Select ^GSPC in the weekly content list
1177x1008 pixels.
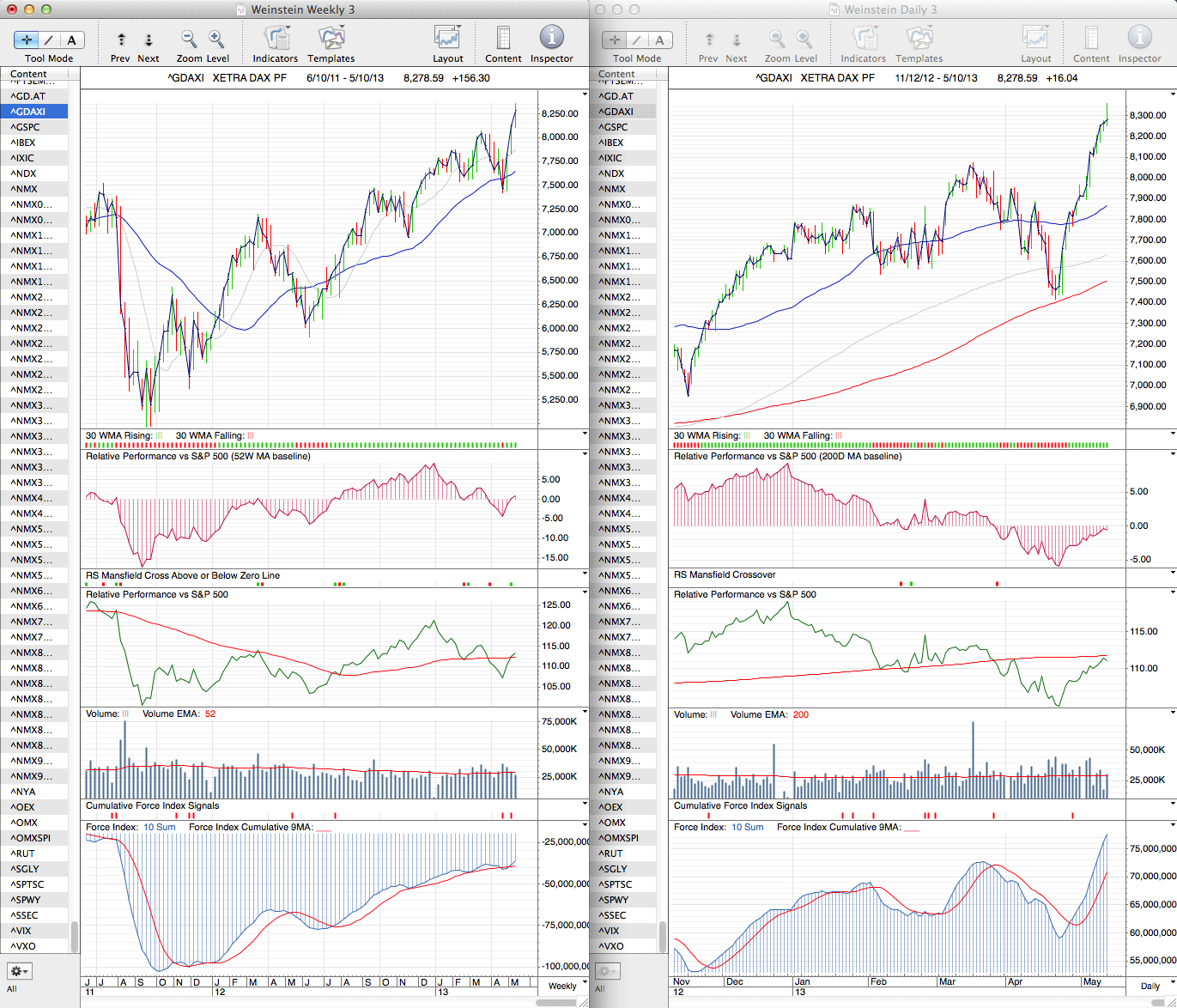coord(26,127)
